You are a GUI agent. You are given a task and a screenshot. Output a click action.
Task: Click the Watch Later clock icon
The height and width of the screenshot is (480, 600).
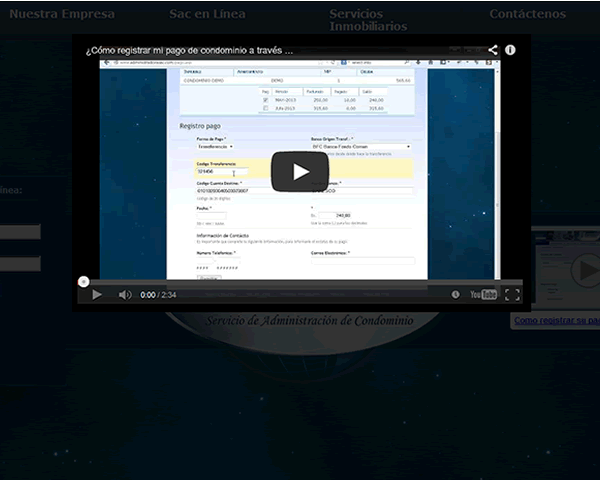(x=456, y=295)
